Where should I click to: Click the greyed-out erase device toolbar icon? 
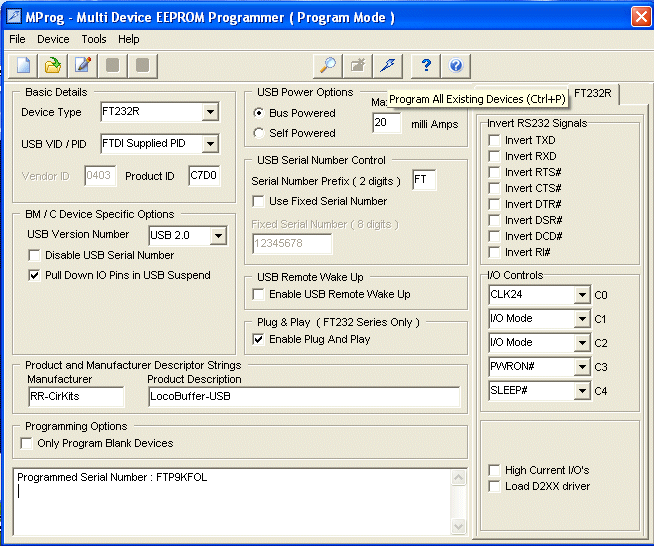pyautogui.click(x=357, y=66)
